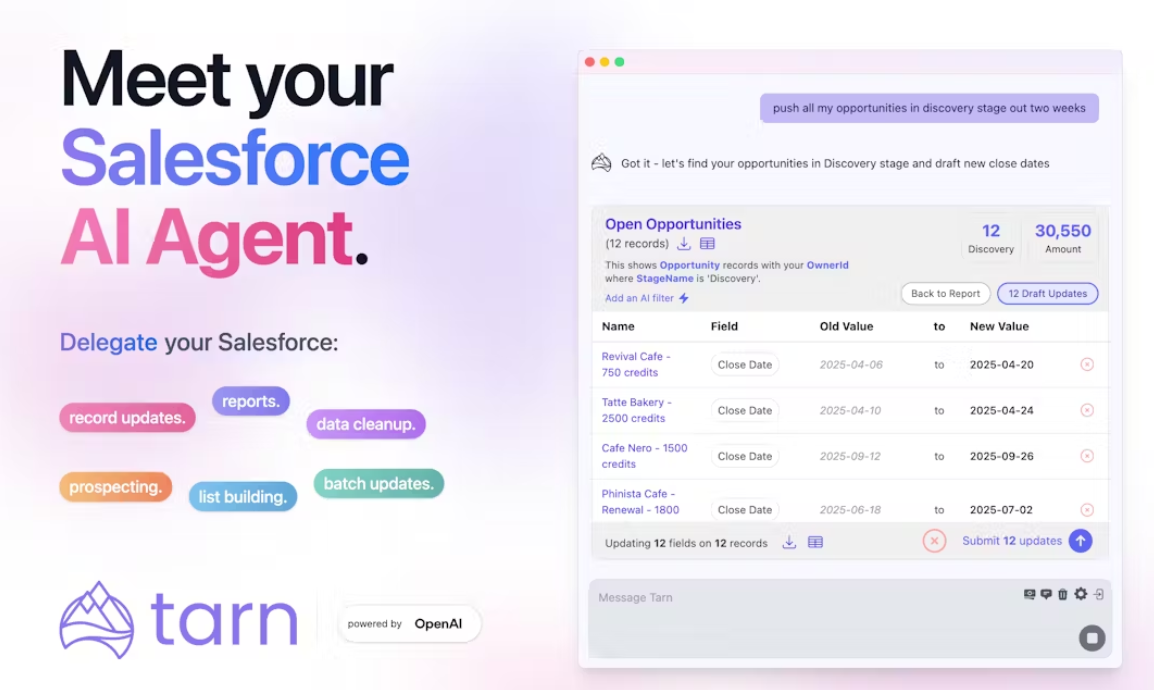Viewport: 1154px width, 690px height.
Task: Click the prospecting pill
Action: click(x=116, y=487)
